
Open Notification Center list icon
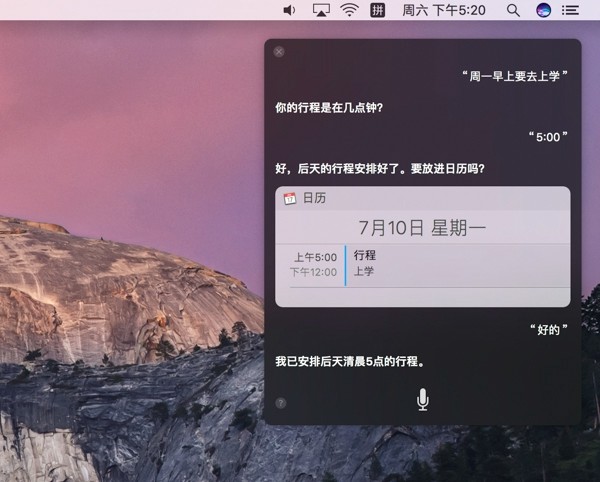click(570, 10)
